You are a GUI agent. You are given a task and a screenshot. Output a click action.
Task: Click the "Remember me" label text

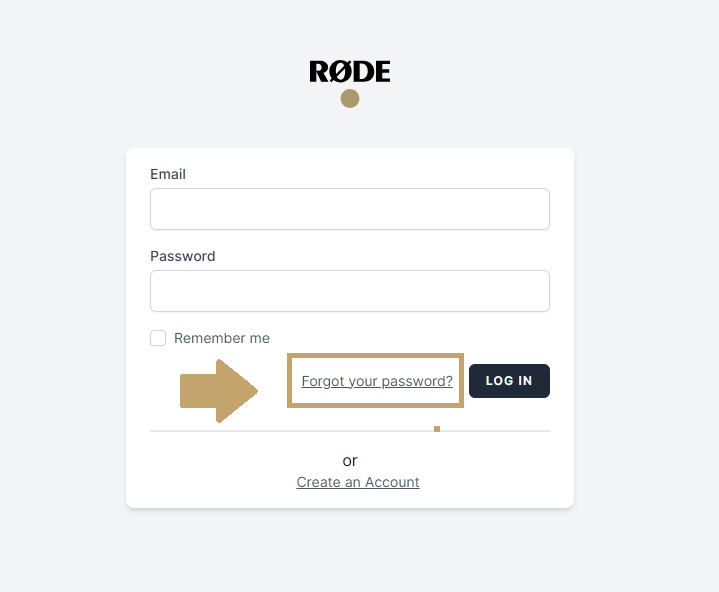point(222,338)
